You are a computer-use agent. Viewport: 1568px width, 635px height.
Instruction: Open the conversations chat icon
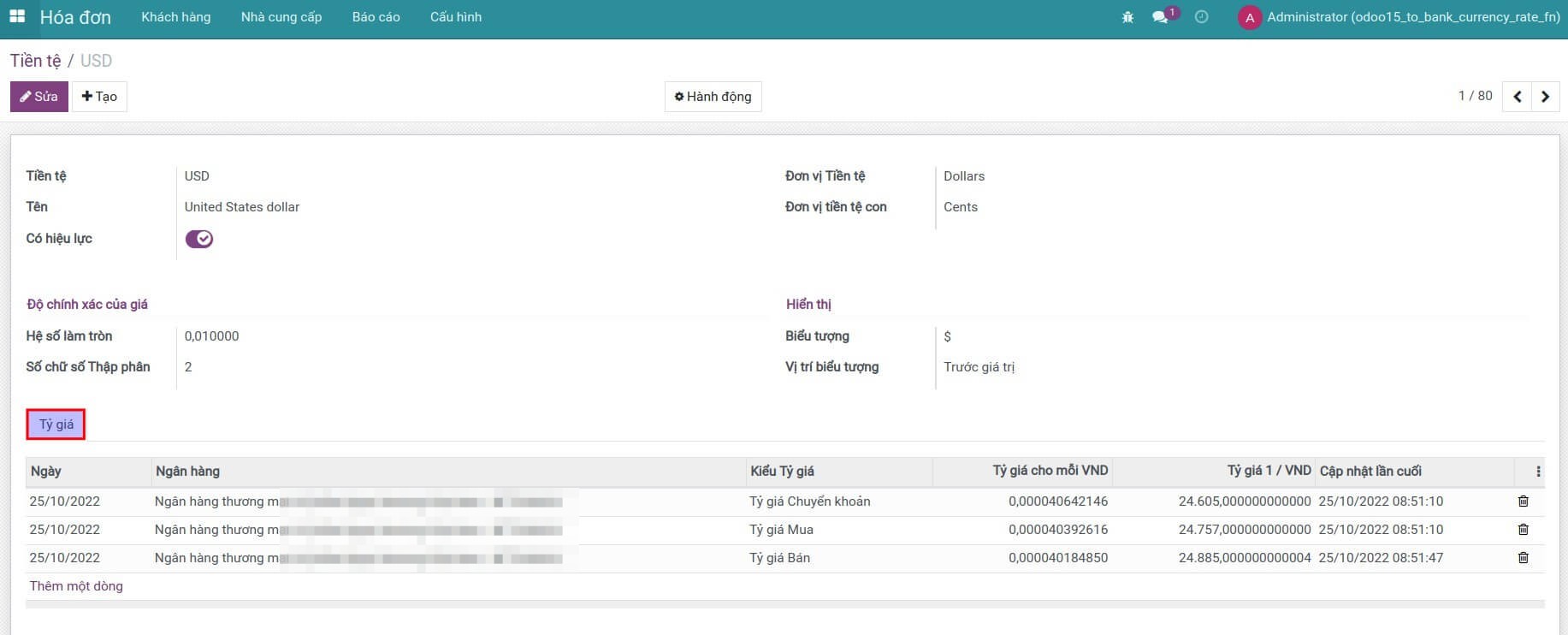[1160, 17]
